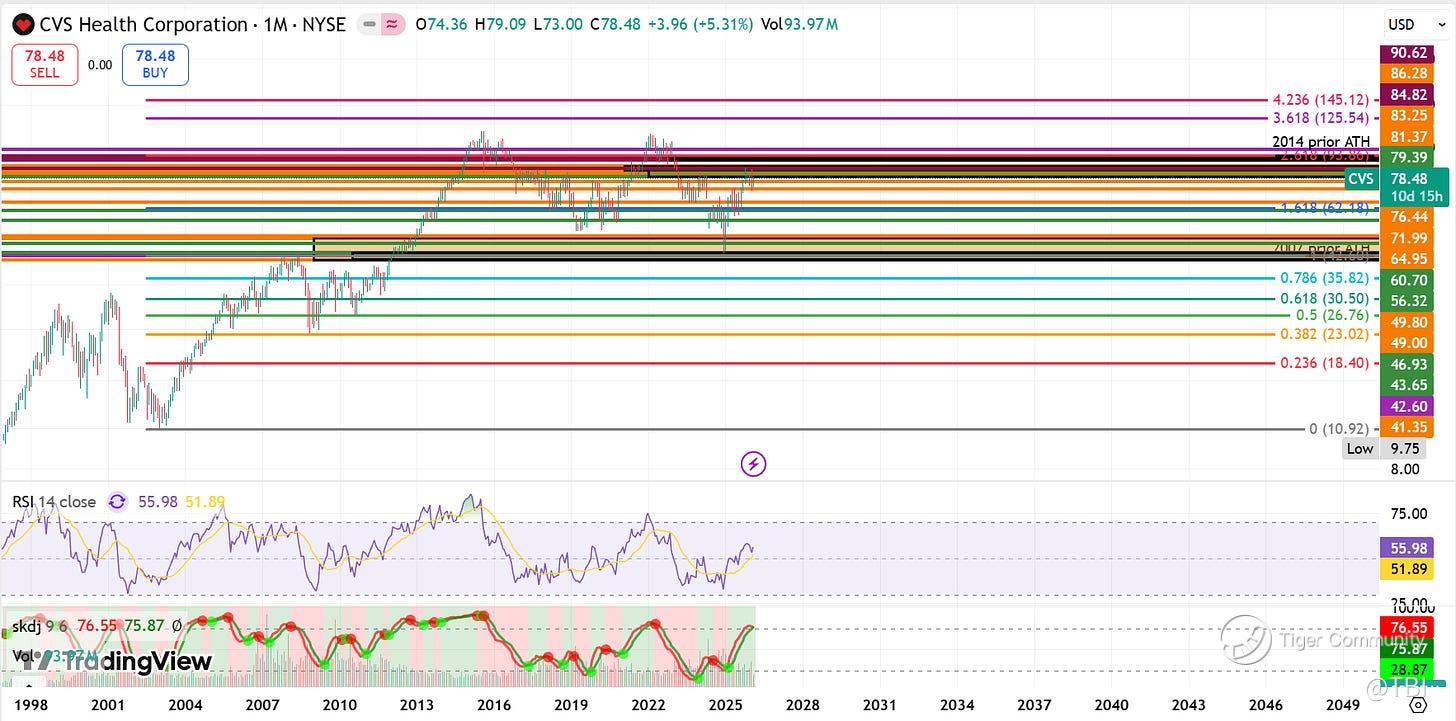This screenshot has width=1456, height=721.
Task: Click the 49.80 price axis label
Action: pos(1405,322)
